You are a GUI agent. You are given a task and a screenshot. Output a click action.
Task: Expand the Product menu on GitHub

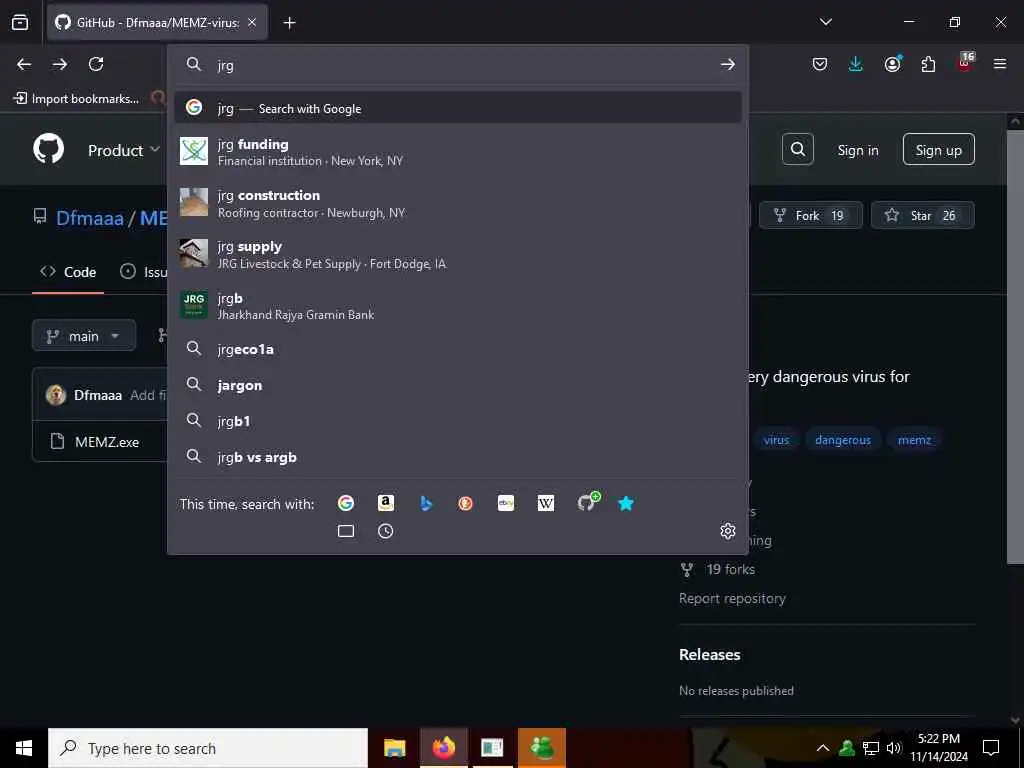point(123,150)
